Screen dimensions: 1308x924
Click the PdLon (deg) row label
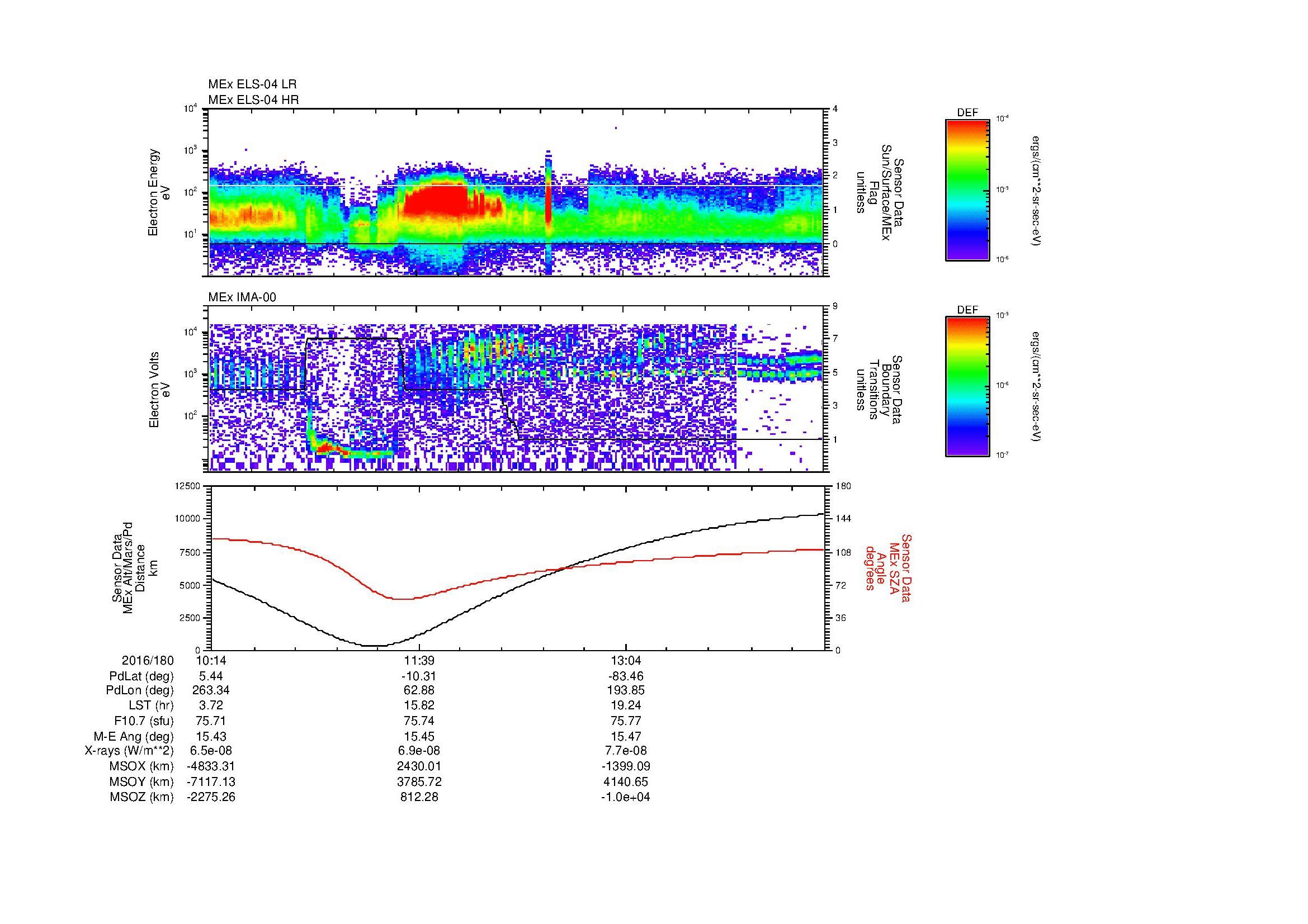point(140,690)
